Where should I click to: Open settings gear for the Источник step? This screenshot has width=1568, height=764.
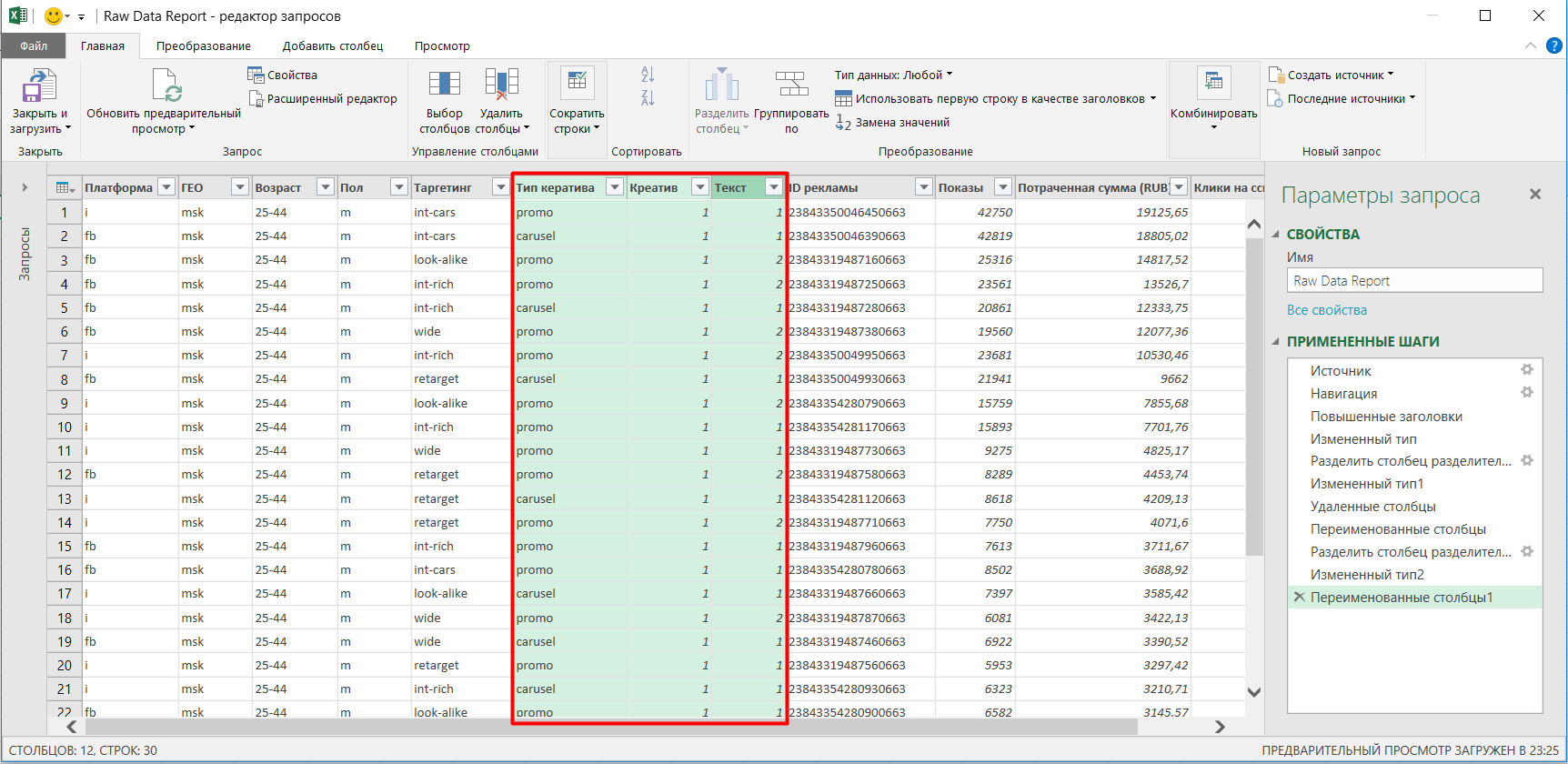[1527, 369]
